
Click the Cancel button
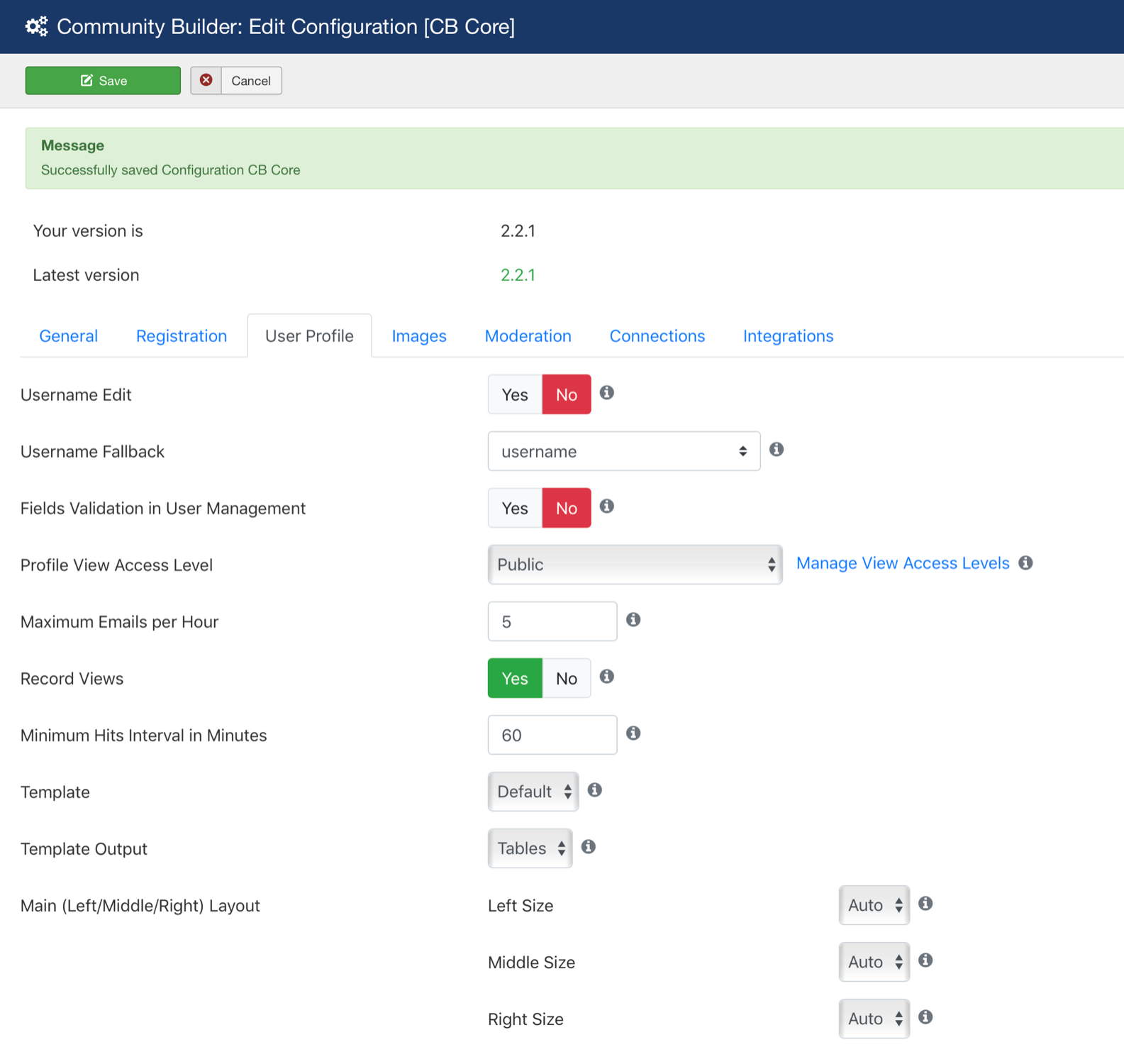click(x=236, y=81)
